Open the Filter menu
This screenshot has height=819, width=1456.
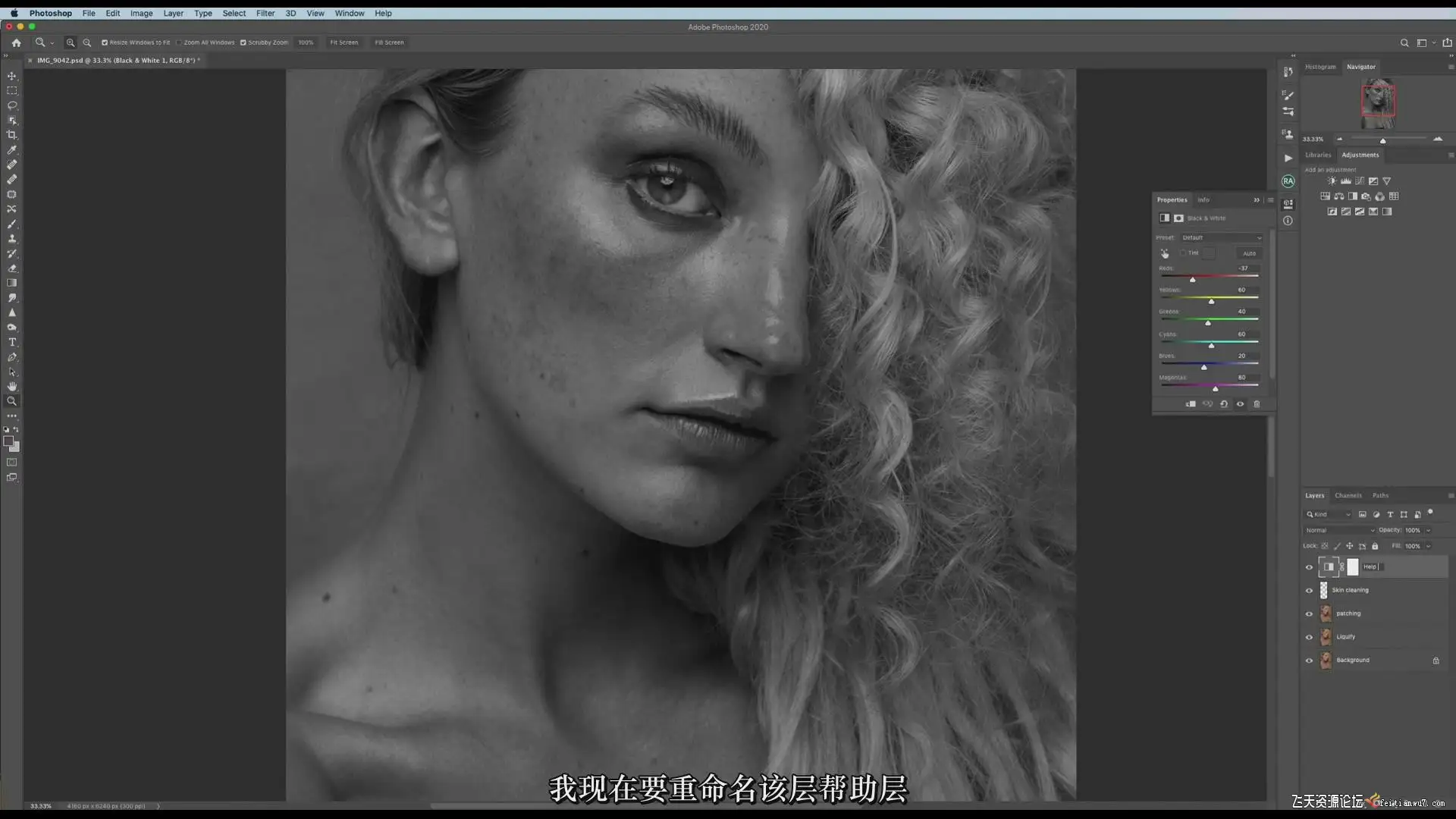265,13
